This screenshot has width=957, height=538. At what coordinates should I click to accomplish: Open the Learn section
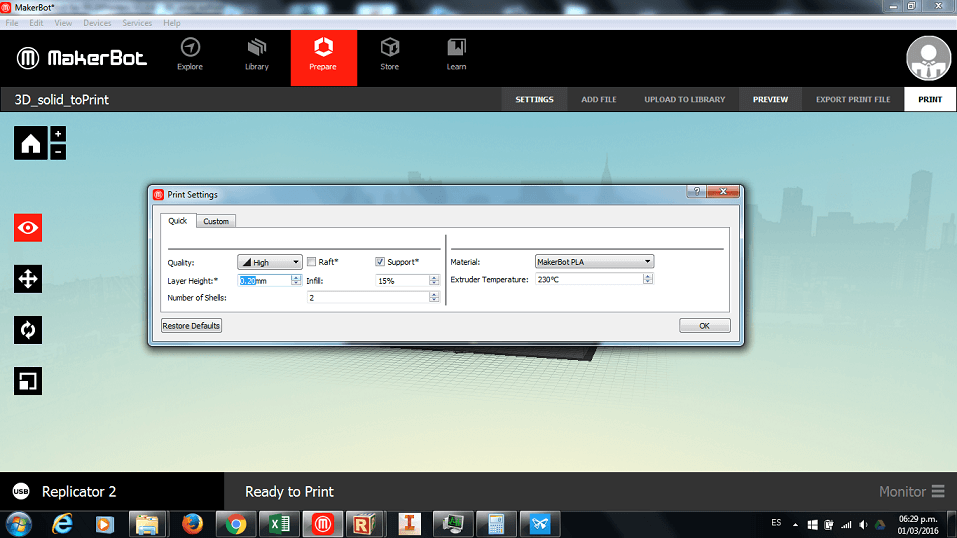tap(456, 54)
